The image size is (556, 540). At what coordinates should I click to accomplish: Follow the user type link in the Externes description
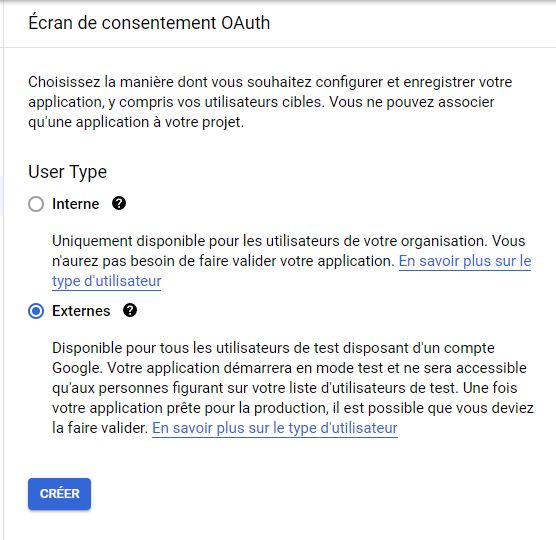(x=275, y=428)
